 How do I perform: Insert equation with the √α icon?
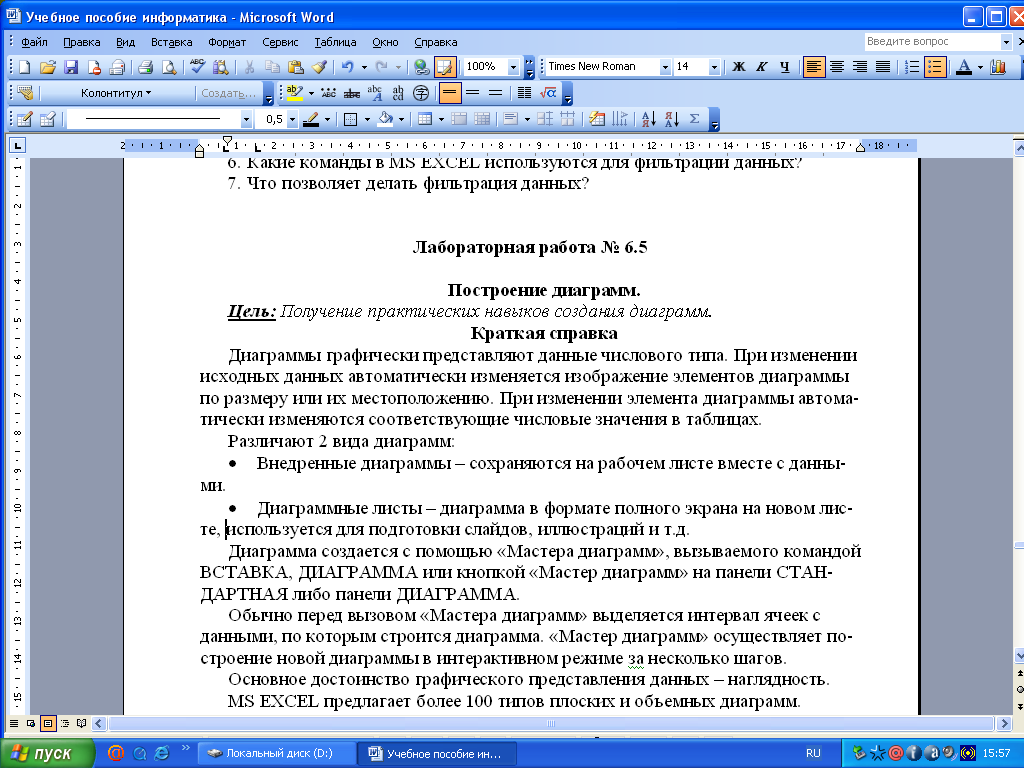point(547,93)
